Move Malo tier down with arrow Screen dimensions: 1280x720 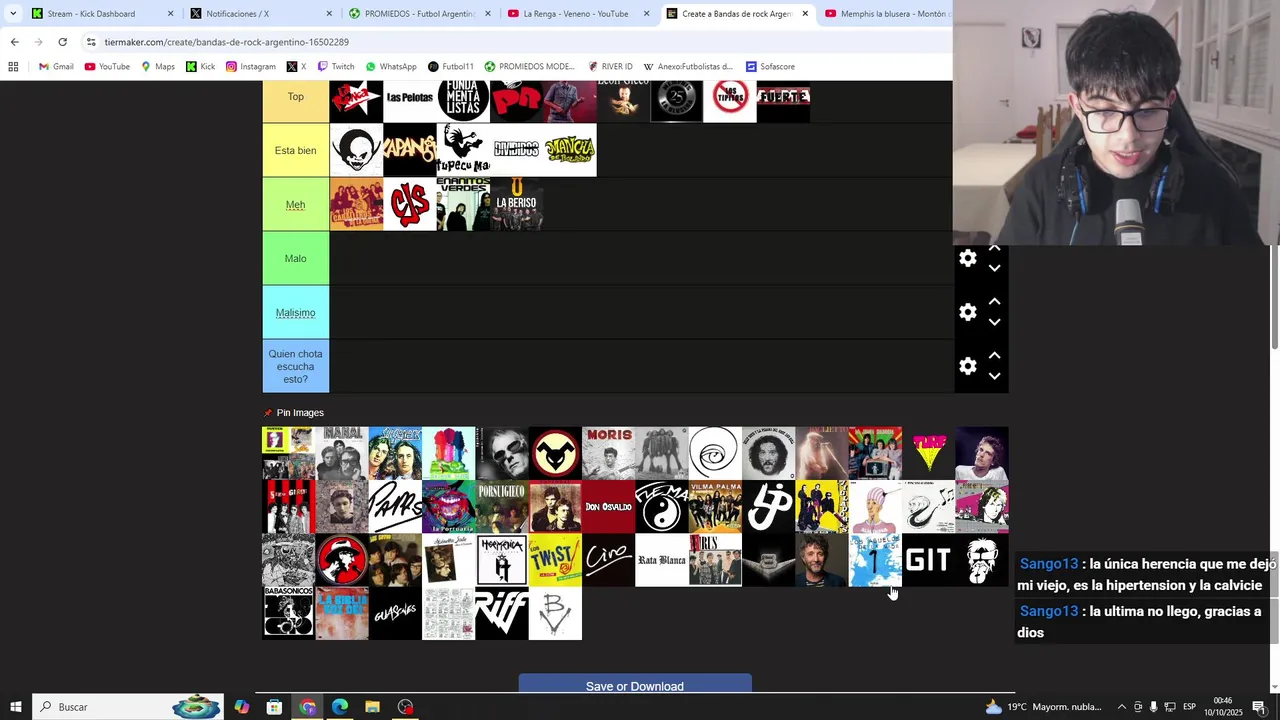point(994,268)
